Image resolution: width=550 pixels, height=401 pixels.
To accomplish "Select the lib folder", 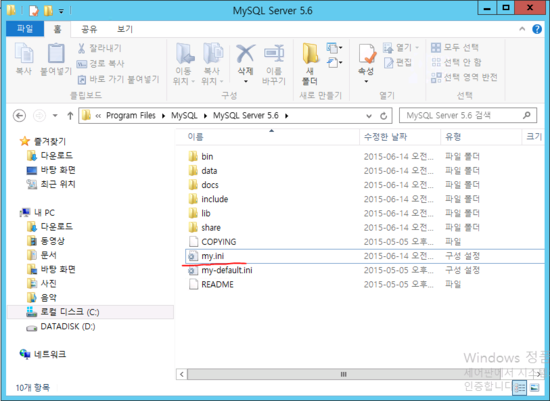I will 206,213.
